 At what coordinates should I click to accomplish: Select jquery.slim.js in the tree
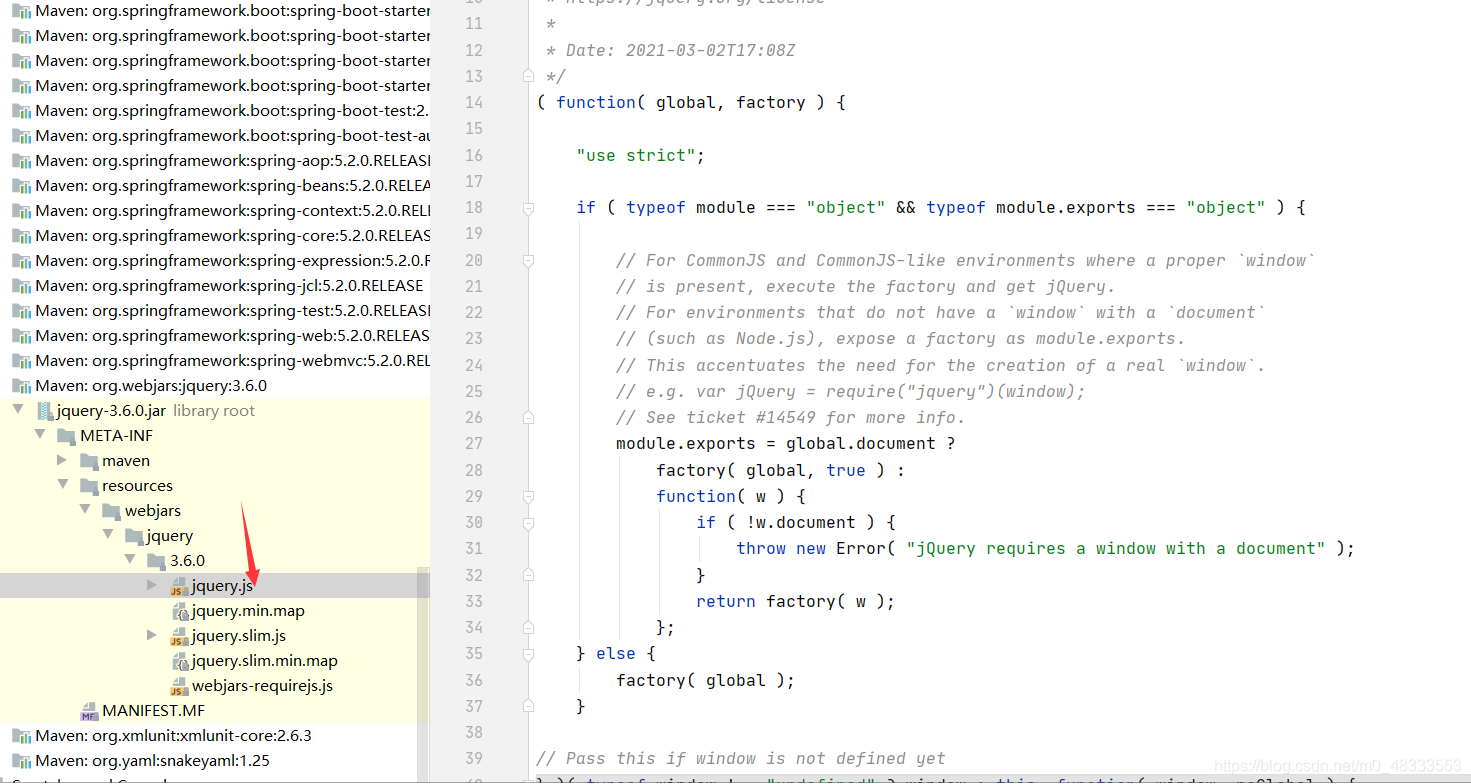tap(239, 636)
